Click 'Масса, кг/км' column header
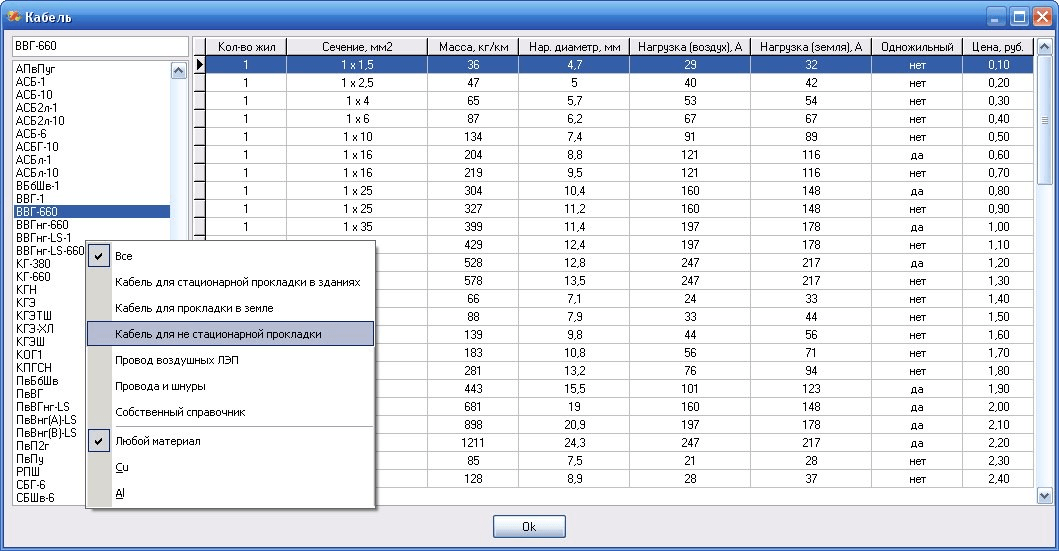Image resolution: width=1059 pixels, height=551 pixels. (x=473, y=47)
